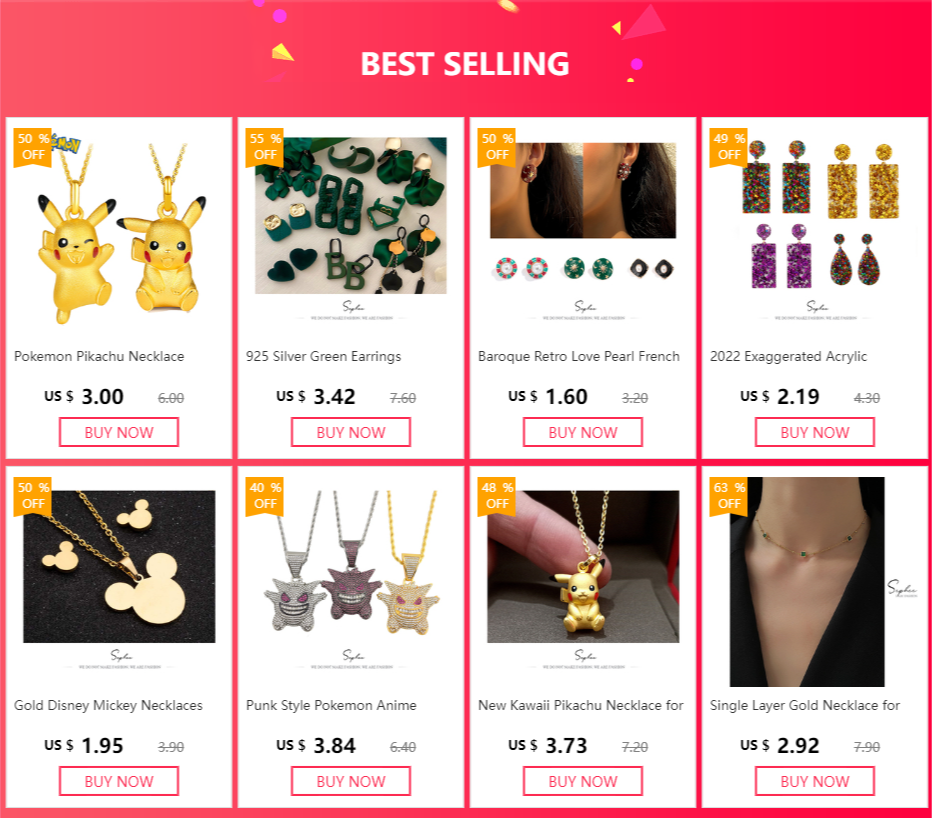
Task: Open the 925 Silver Green Earrings title link
Action: tap(323, 357)
